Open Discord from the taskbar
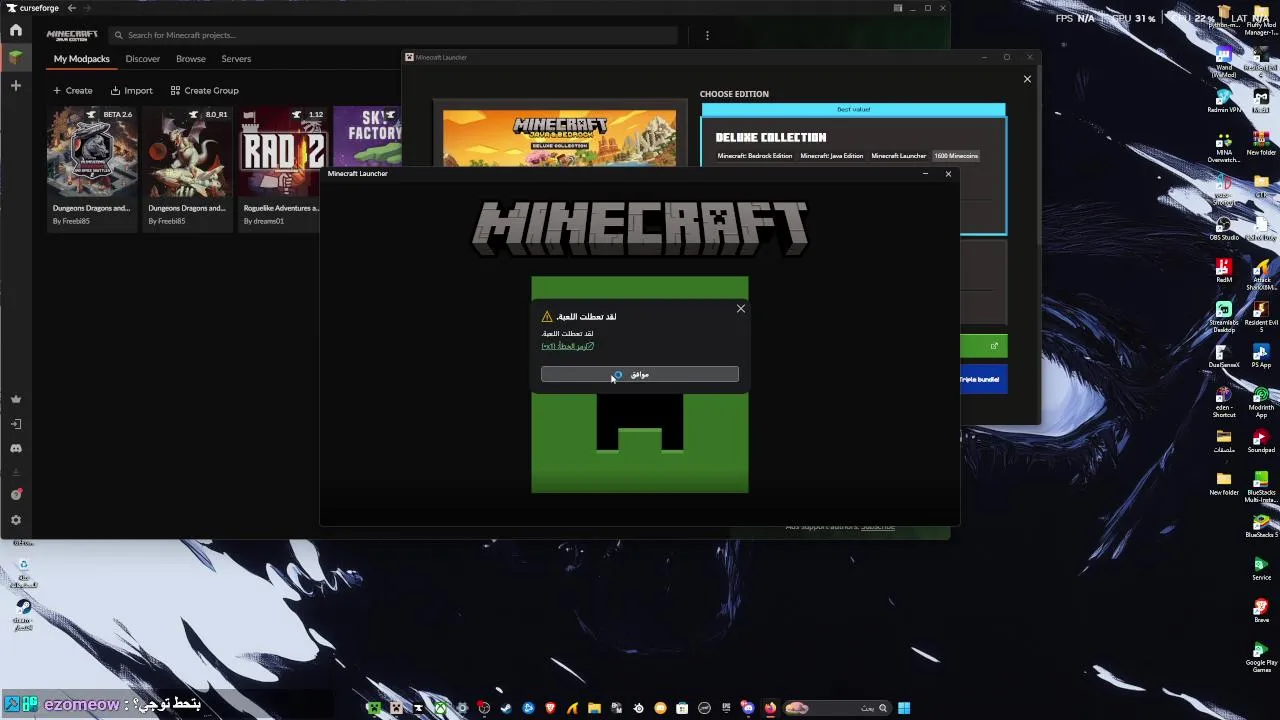Screen dimensions: 1280x720 748,708
